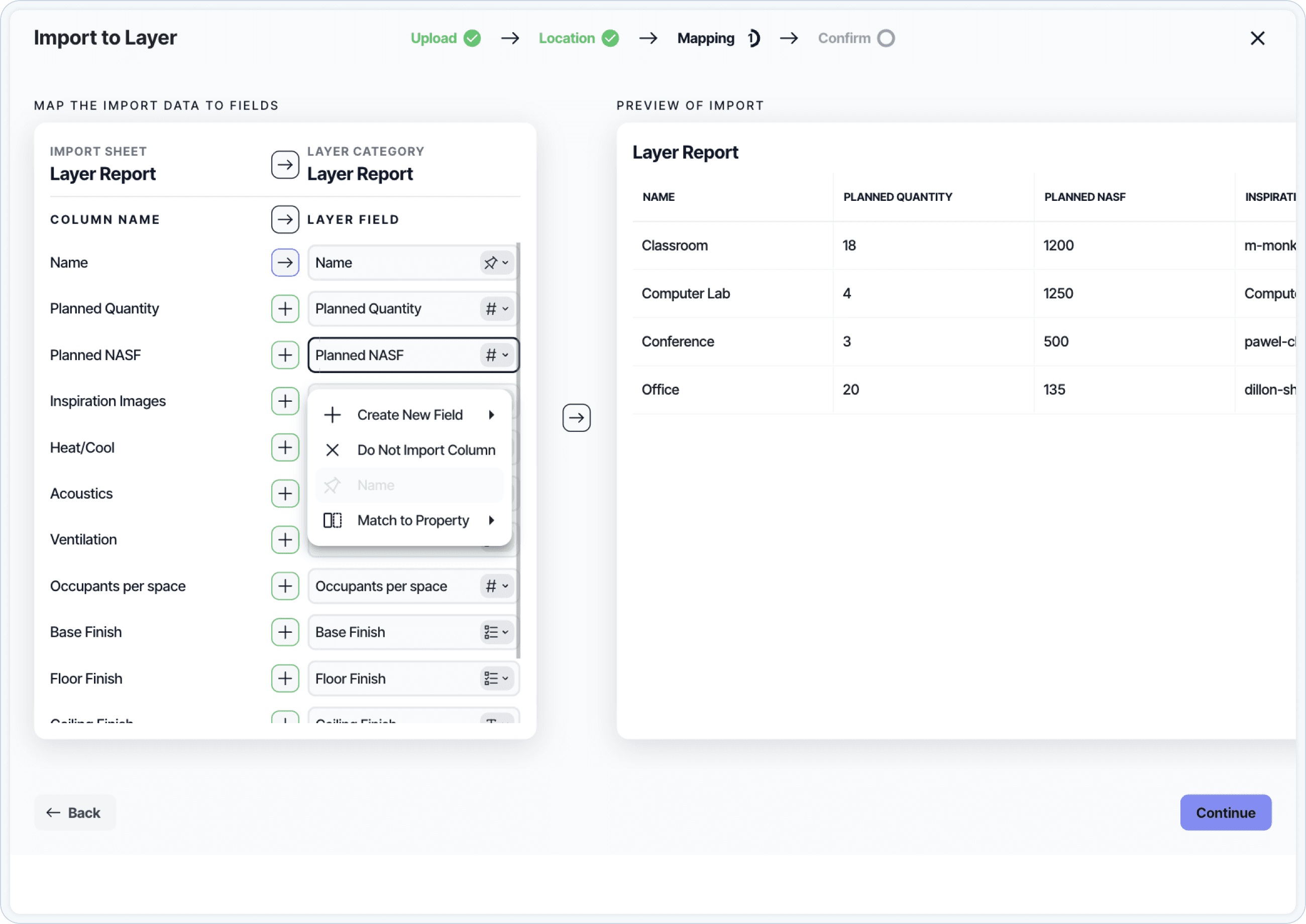Expand the Match to Property submenu

tap(491, 520)
